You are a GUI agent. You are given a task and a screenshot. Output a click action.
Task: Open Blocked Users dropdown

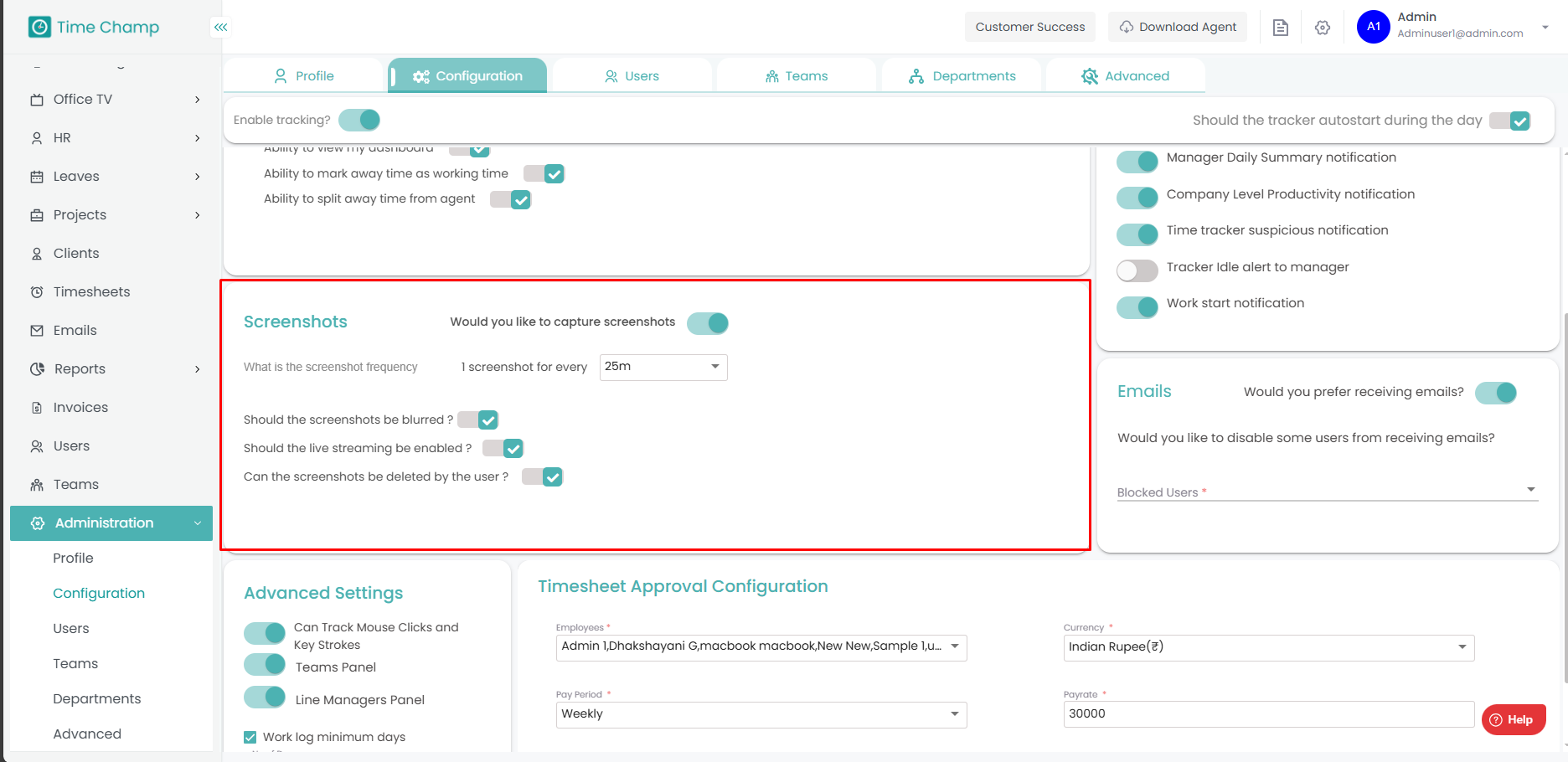(x=1328, y=492)
